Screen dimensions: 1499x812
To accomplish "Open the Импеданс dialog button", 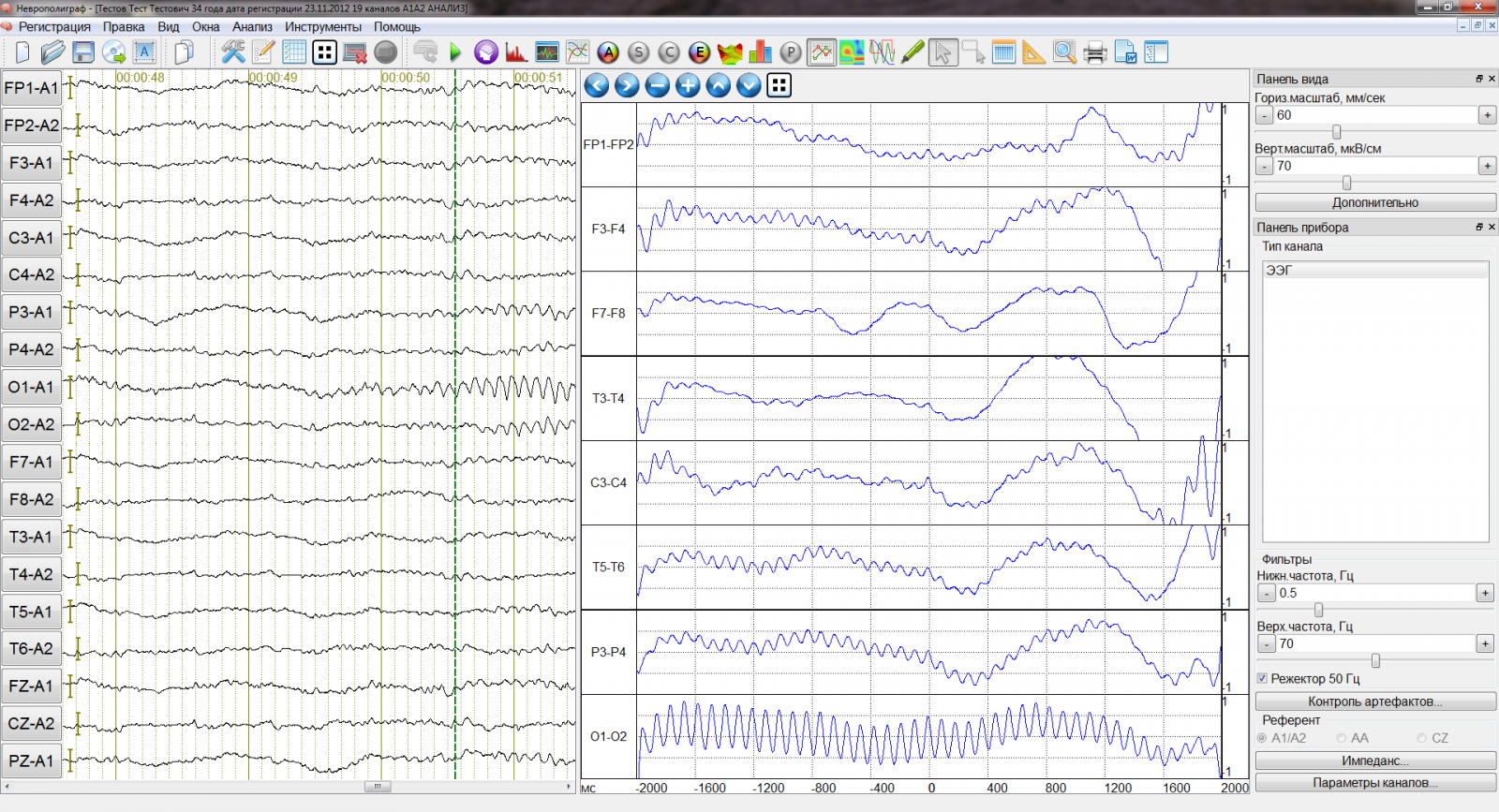I will coord(1374,760).
